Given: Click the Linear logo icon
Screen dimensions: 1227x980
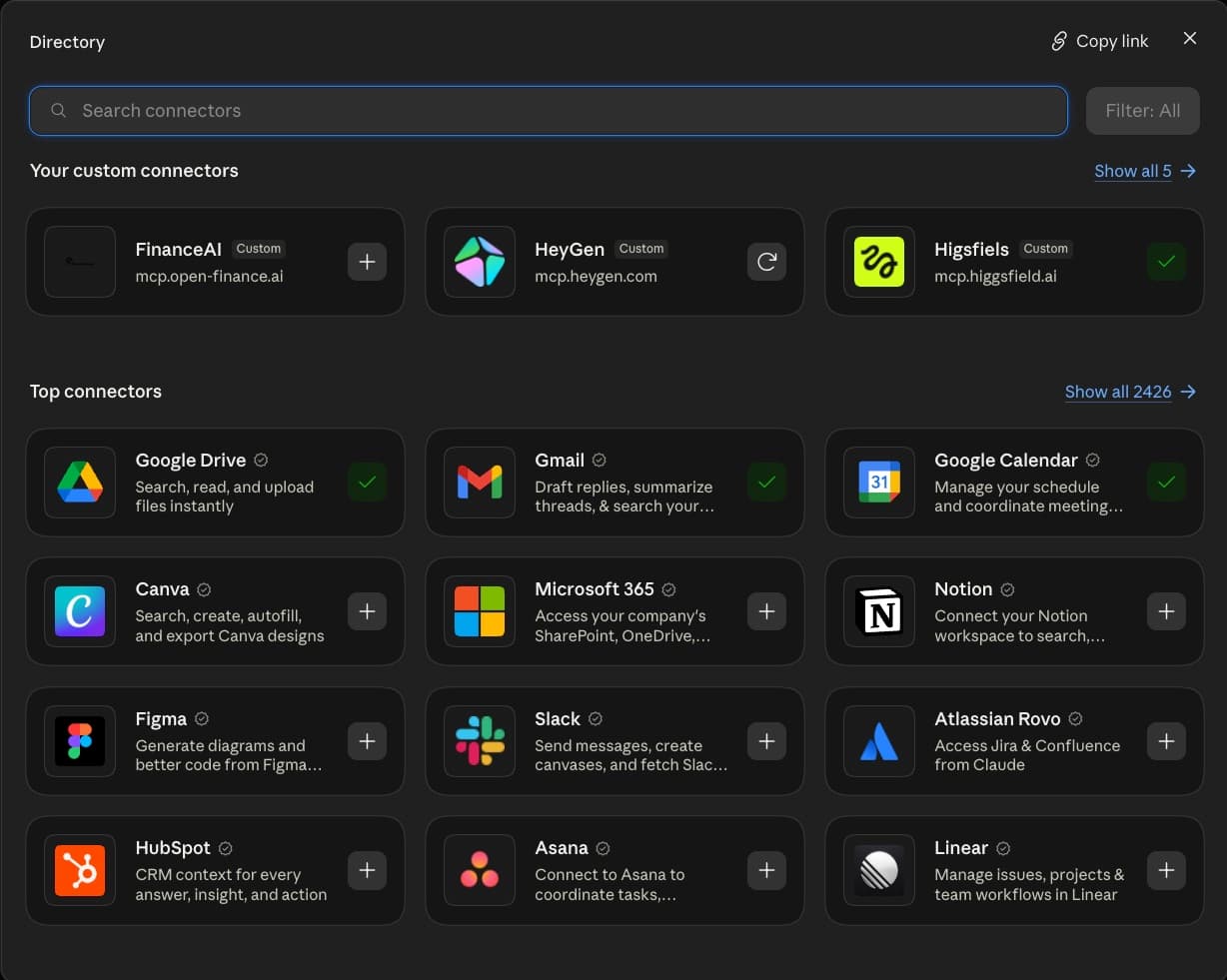Looking at the screenshot, I should click(879, 870).
